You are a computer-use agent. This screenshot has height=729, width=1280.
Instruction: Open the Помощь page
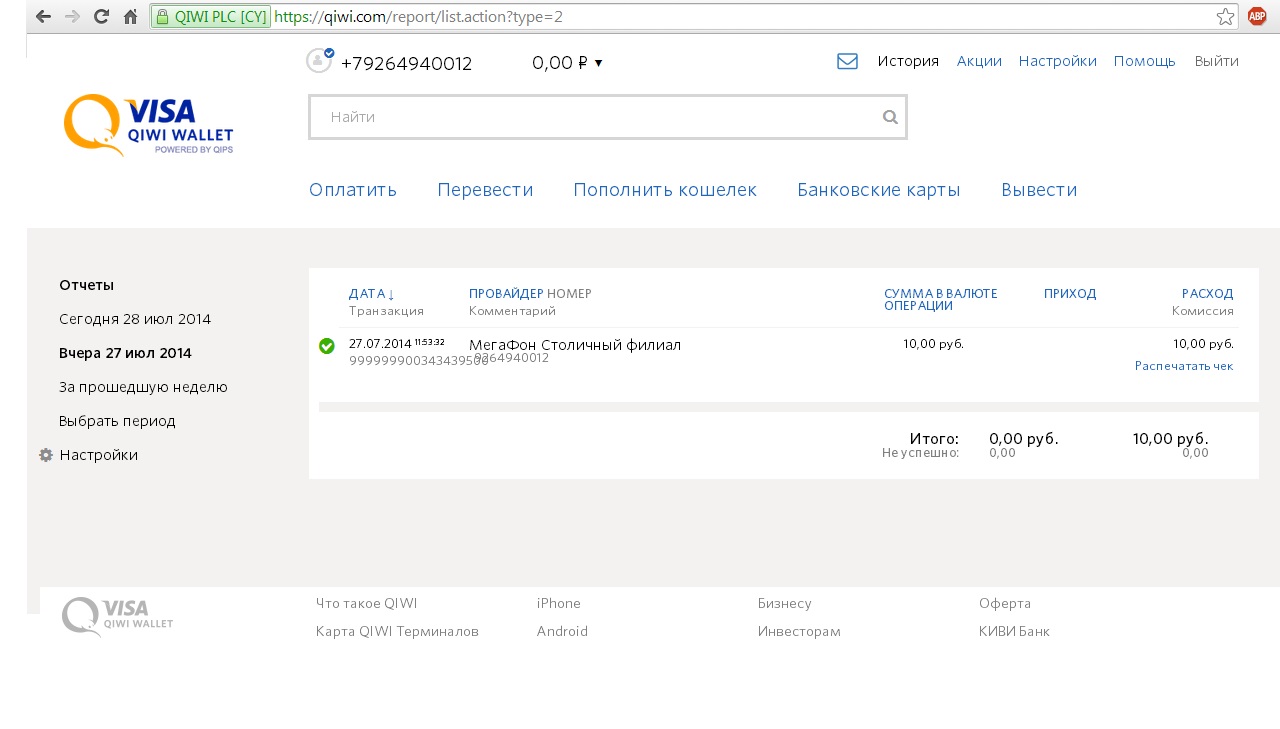[1145, 61]
